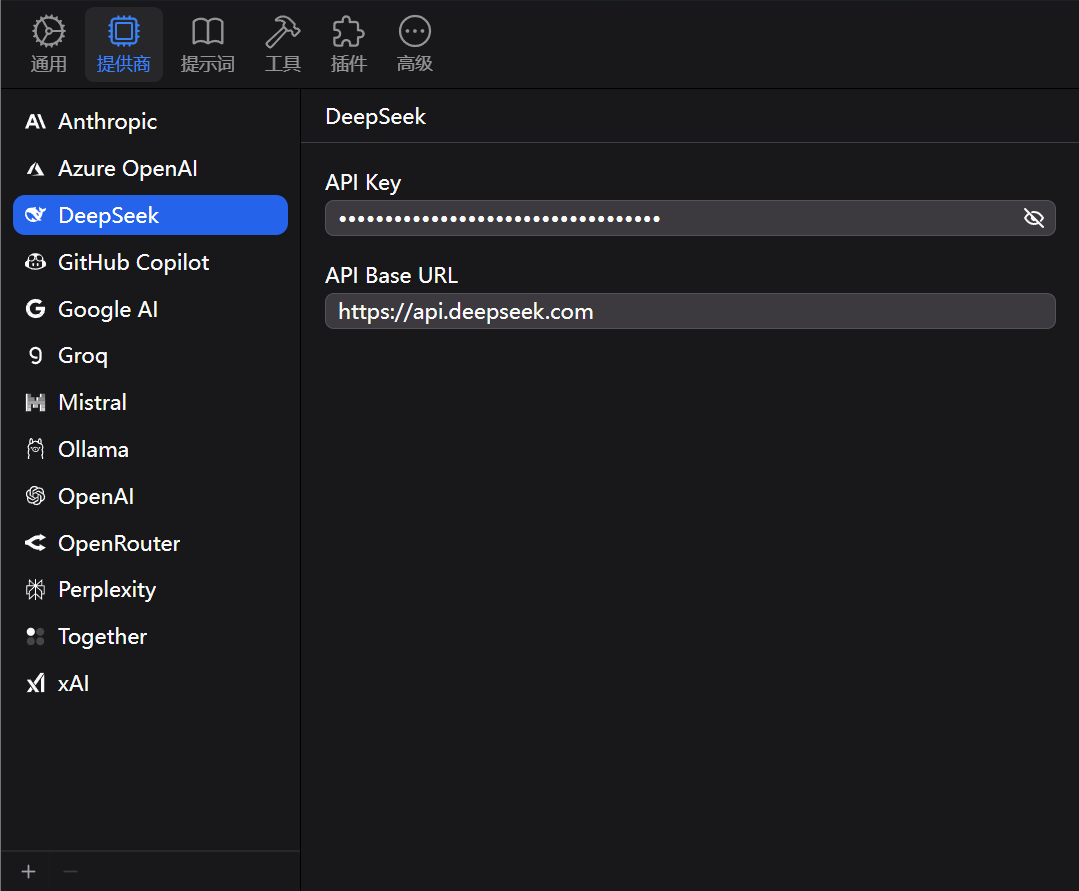
Task: Select the xAI provider icon
Action: pyautogui.click(x=35, y=683)
